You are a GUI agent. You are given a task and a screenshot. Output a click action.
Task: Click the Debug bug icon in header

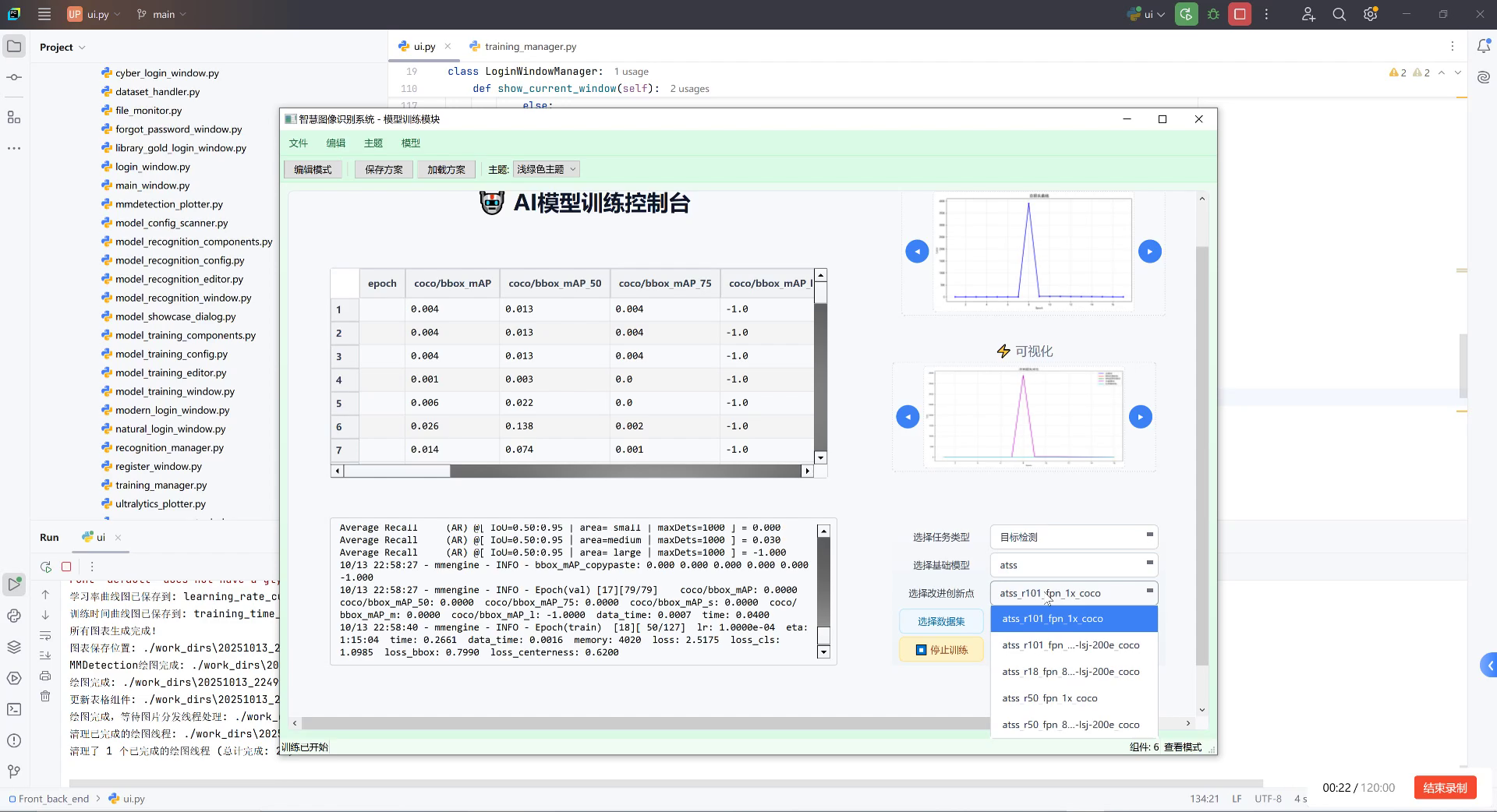click(1213, 14)
